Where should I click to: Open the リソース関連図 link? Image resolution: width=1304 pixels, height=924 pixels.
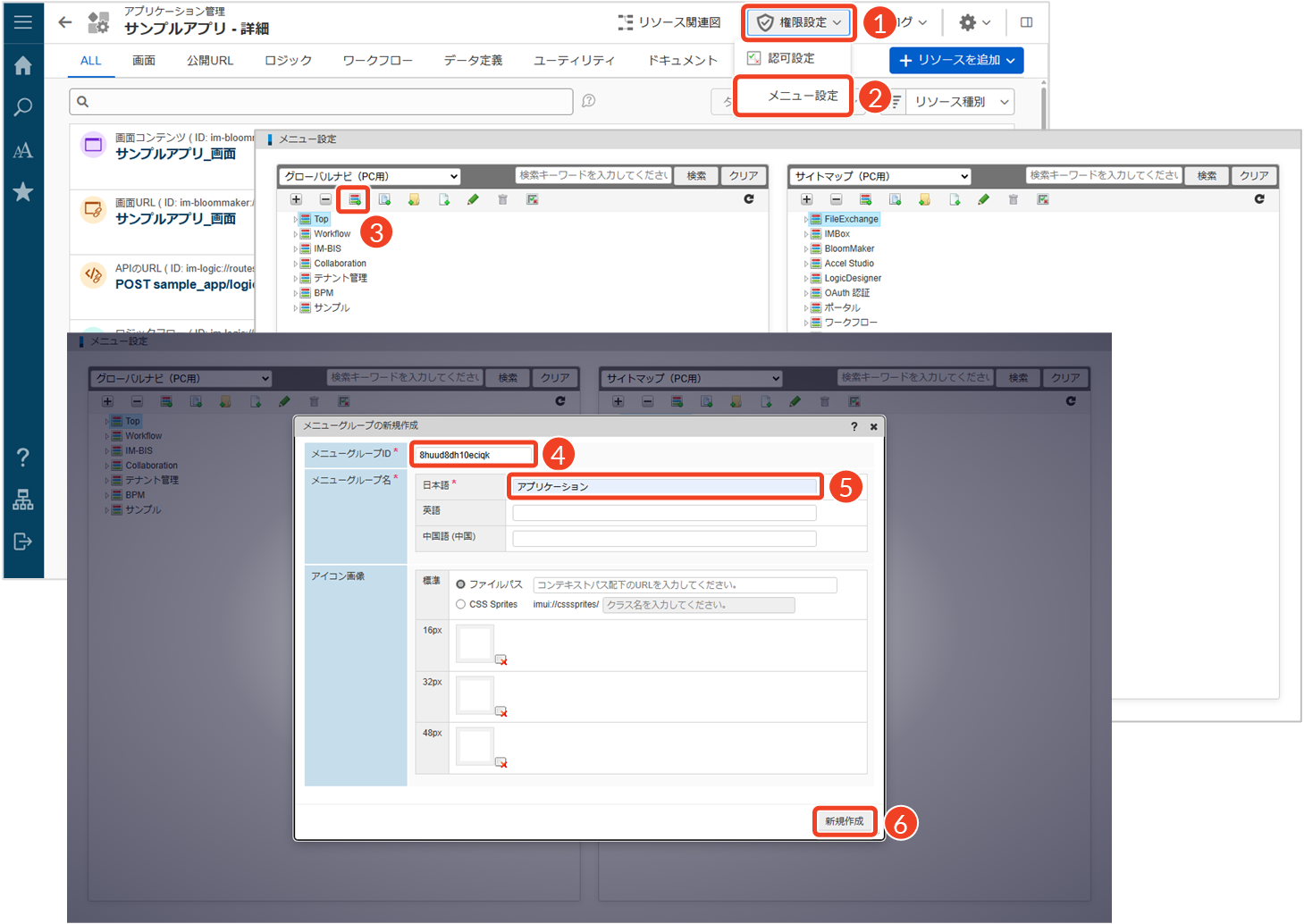[x=669, y=22]
